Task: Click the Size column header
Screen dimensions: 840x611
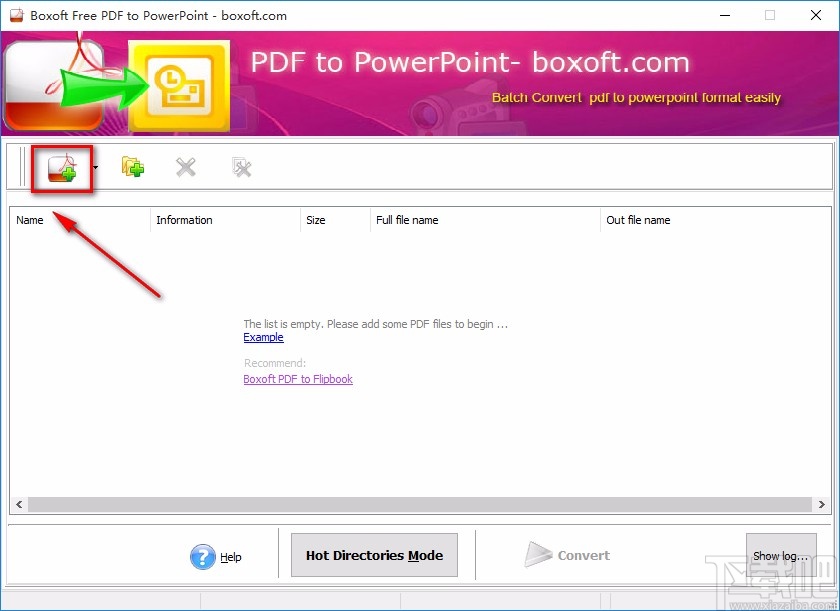Action: coord(335,220)
